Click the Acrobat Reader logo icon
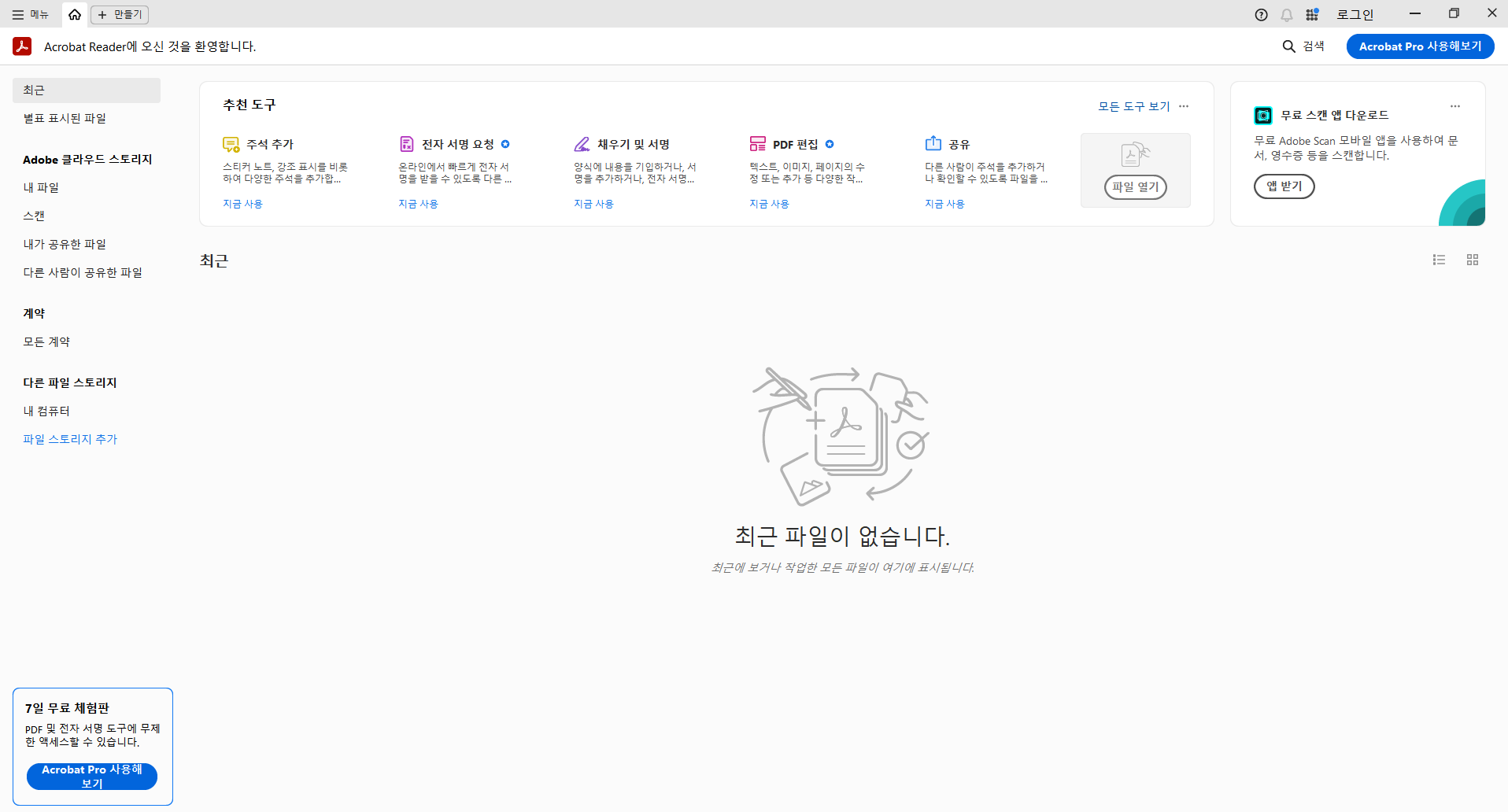The width and height of the screenshot is (1508, 812). tap(22, 46)
